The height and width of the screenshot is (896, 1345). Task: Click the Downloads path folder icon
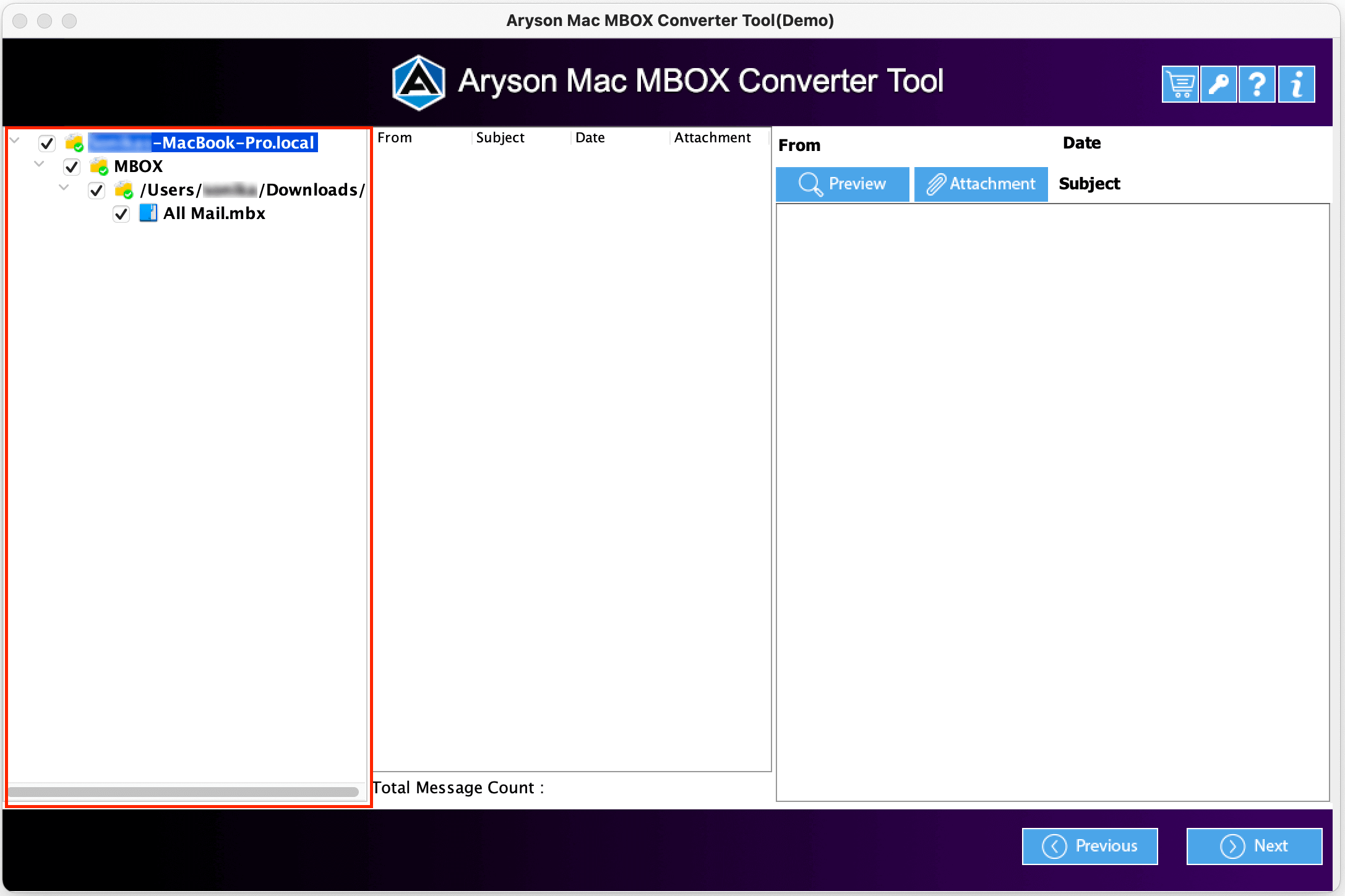pos(124,190)
